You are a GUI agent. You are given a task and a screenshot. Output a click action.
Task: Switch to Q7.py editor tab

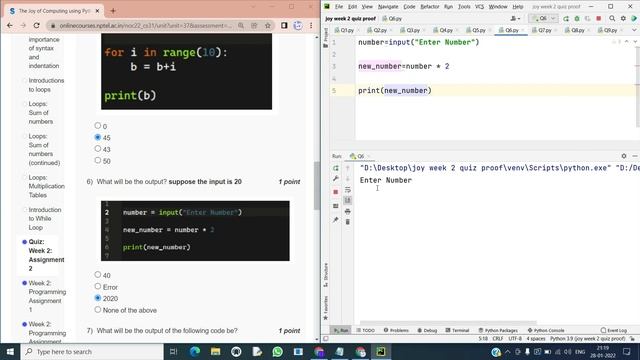coord(544,30)
